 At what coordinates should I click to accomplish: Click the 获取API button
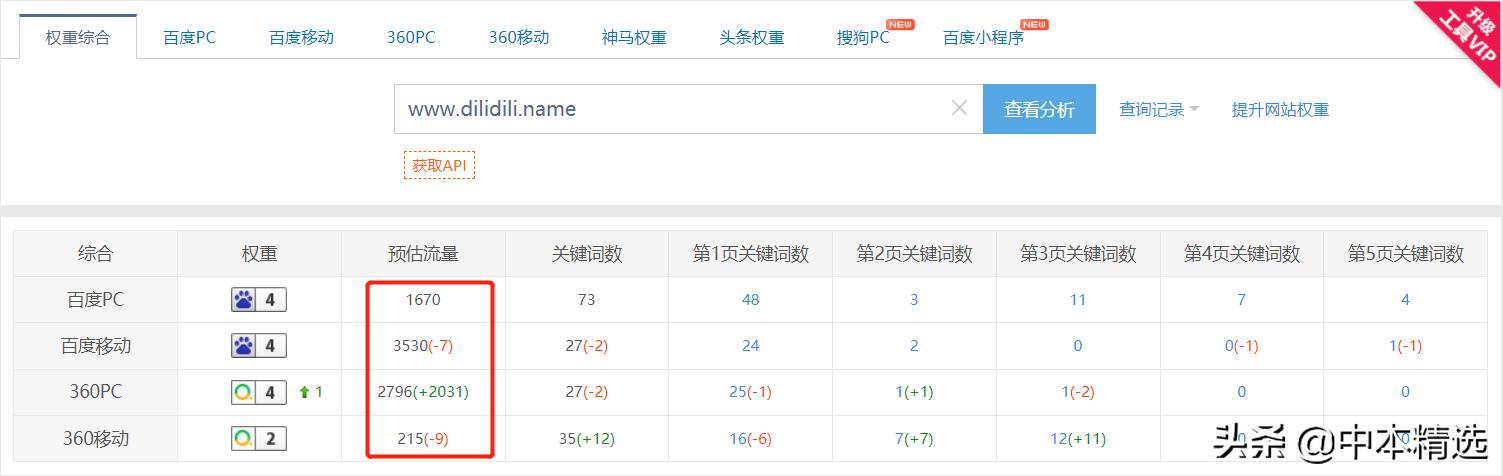[439, 165]
